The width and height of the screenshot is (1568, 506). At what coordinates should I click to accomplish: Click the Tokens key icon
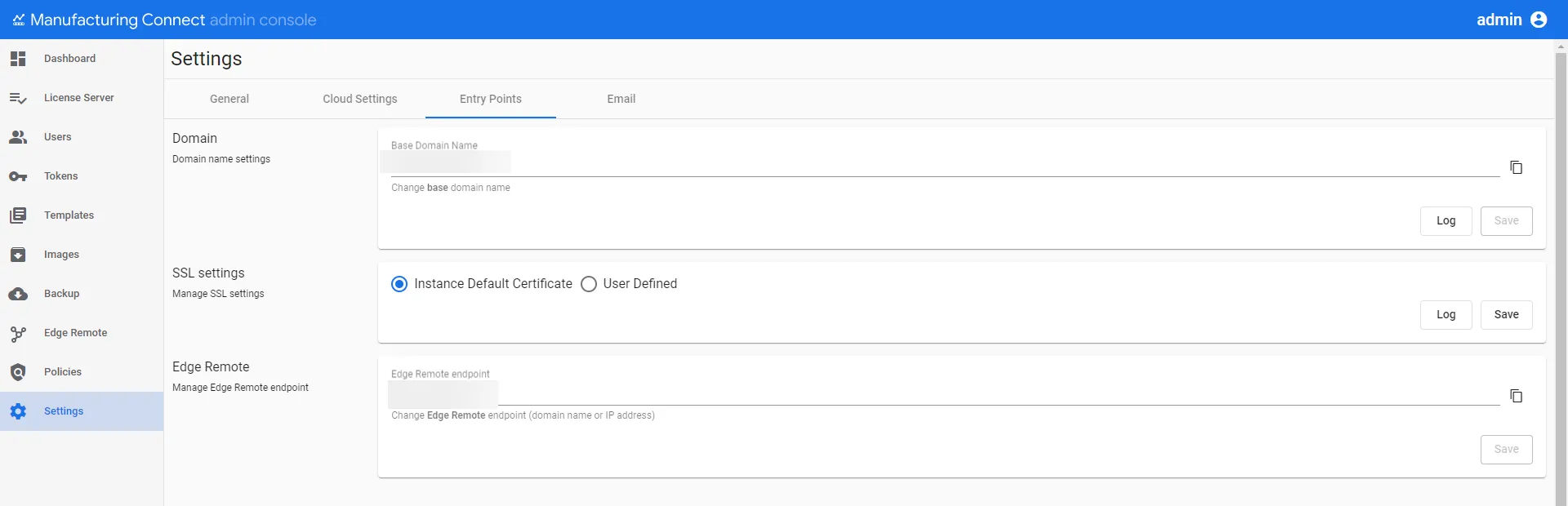pyautogui.click(x=18, y=176)
